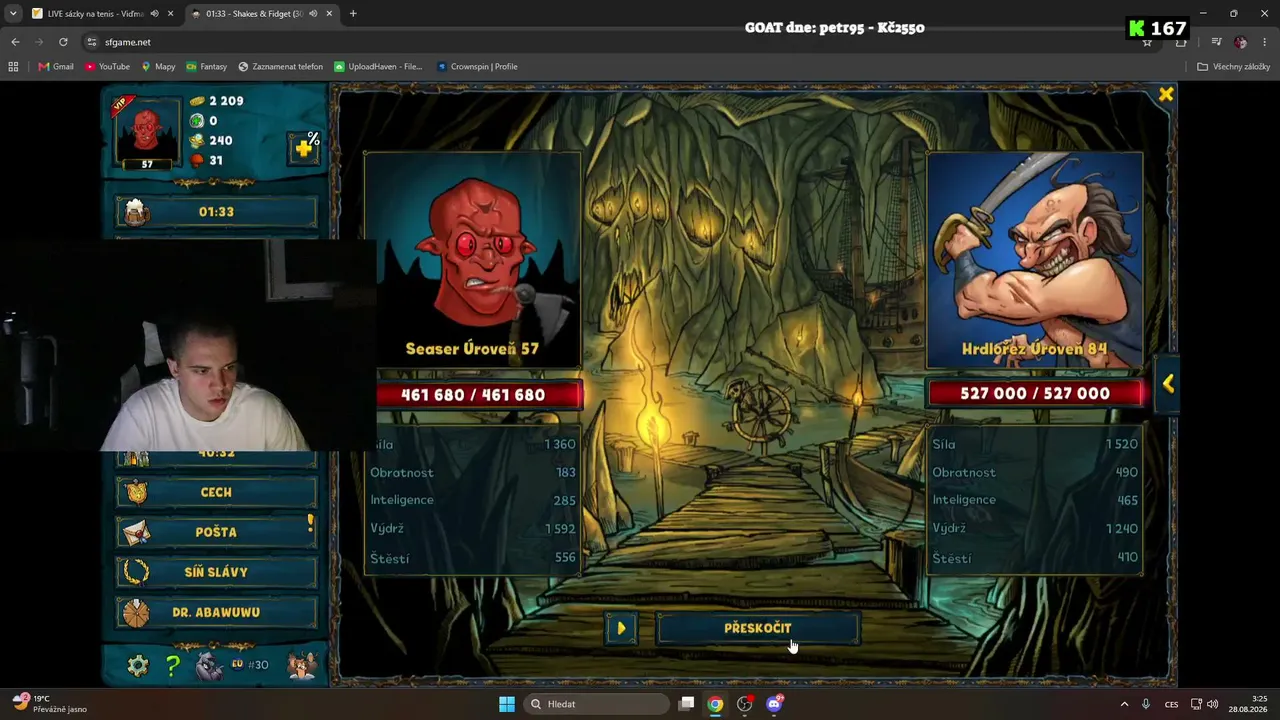Open the tab search dropdown in Chrome

(x=13, y=14)
